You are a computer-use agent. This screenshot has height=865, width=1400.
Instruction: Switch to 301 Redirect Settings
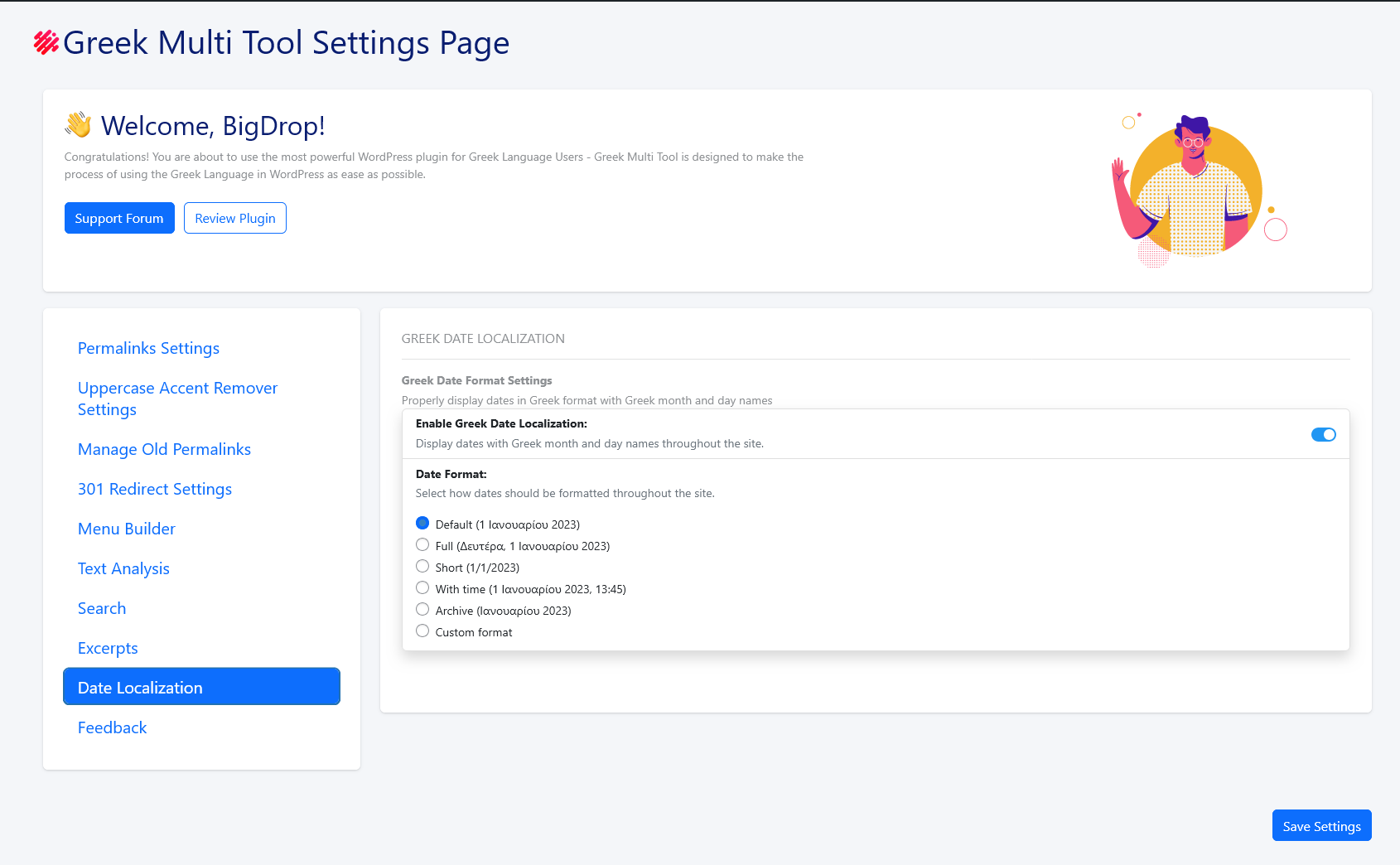[x=155, y=490]
